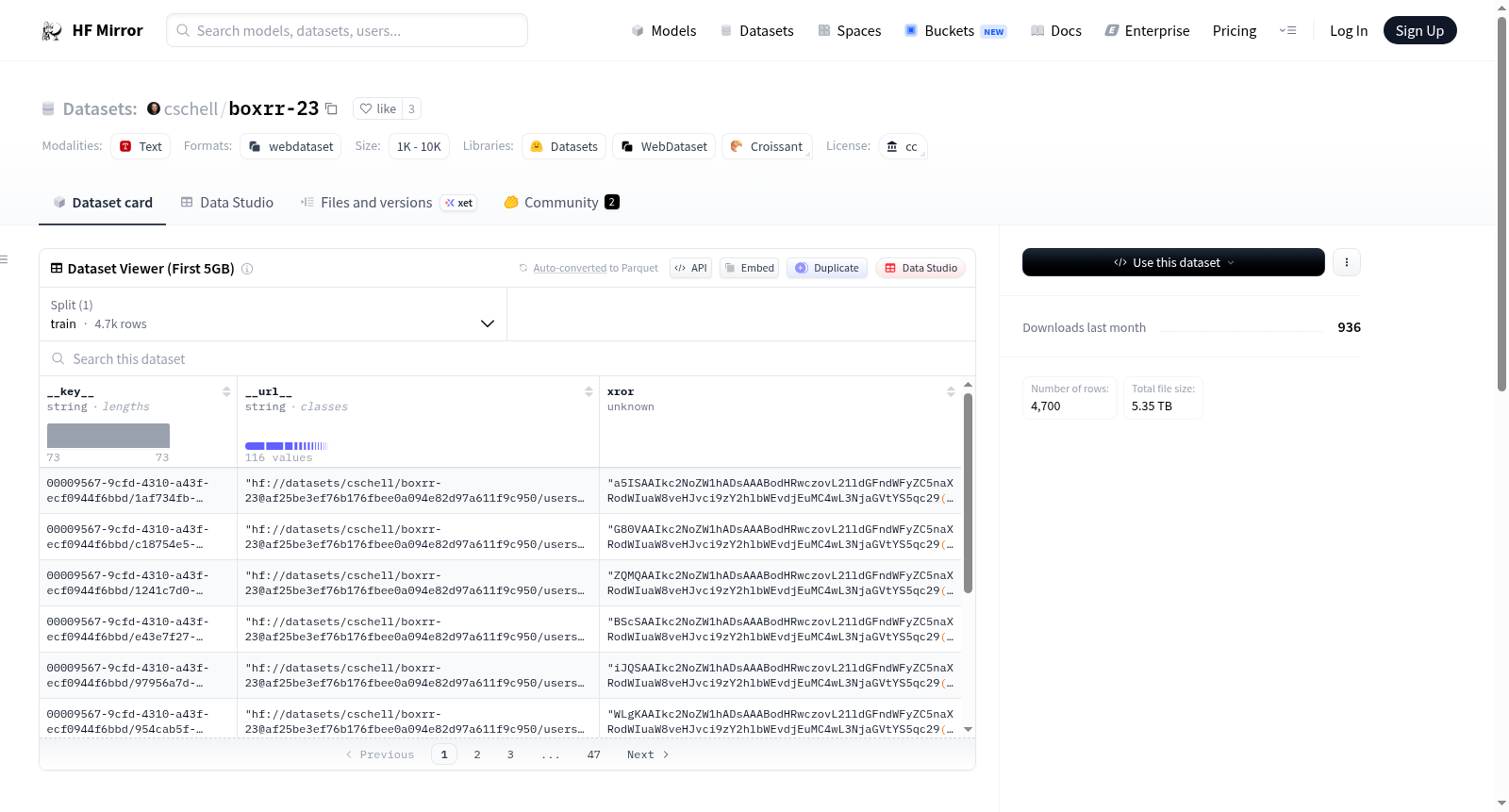
Task: Click the info icon beside Dataset Viewer
Action: (247, 269)
